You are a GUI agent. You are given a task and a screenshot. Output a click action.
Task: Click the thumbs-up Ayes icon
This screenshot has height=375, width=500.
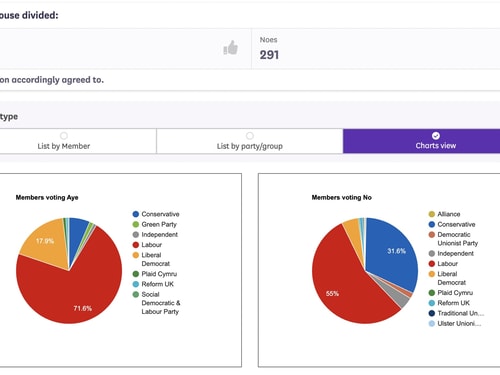pyautogui.click(x=230, y=48)
